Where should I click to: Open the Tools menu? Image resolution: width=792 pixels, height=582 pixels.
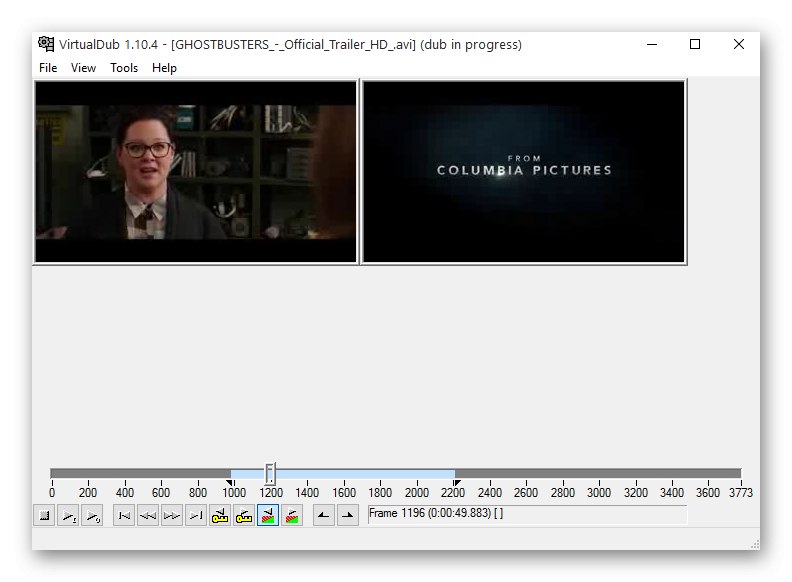point(124,68)
